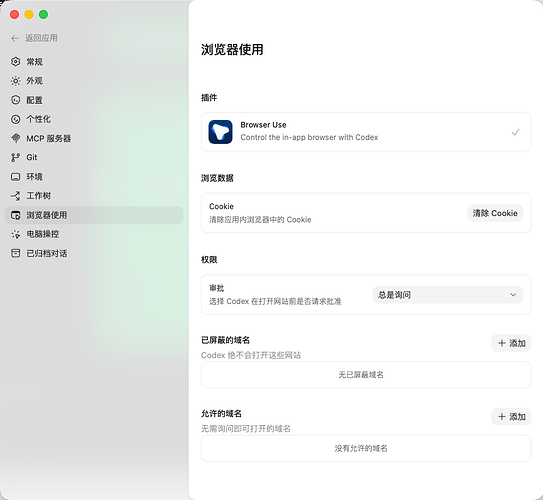Click the 配置 sidebar icon

[16, 100]
